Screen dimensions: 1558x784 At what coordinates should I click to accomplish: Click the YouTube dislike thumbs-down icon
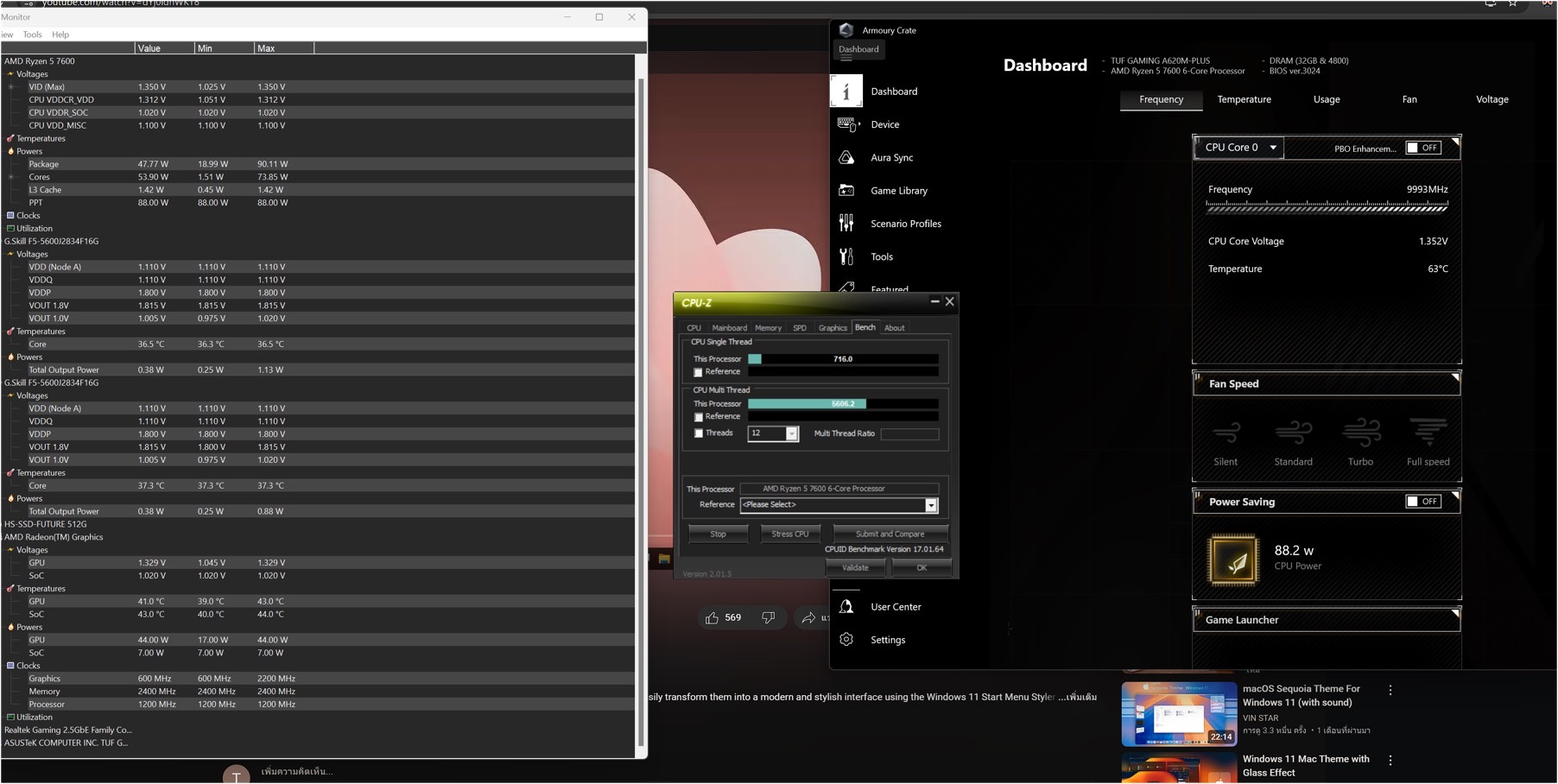click(768, 618)
